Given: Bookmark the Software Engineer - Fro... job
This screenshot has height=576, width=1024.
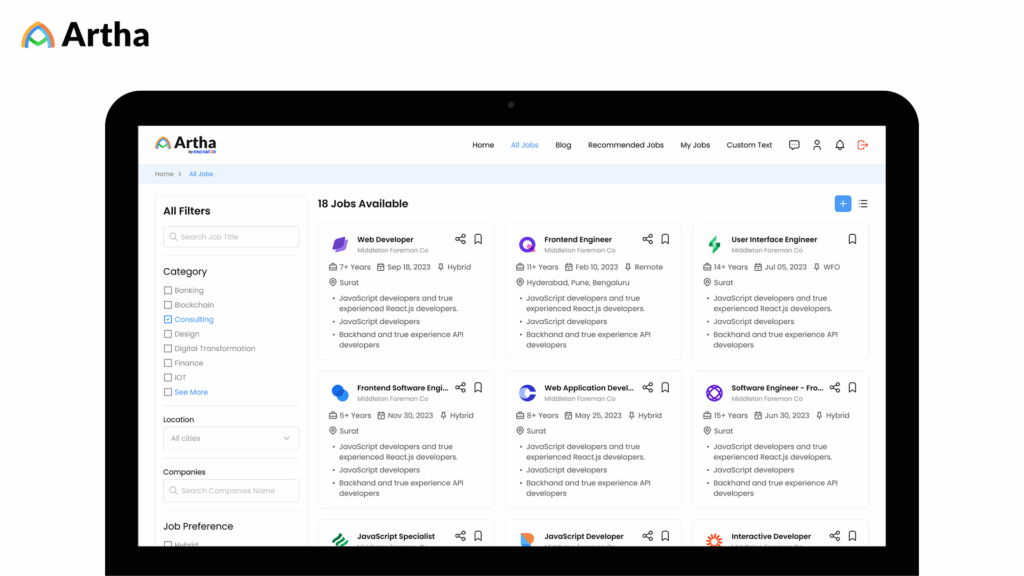Looking at the screenshot, I should (852, 387).
